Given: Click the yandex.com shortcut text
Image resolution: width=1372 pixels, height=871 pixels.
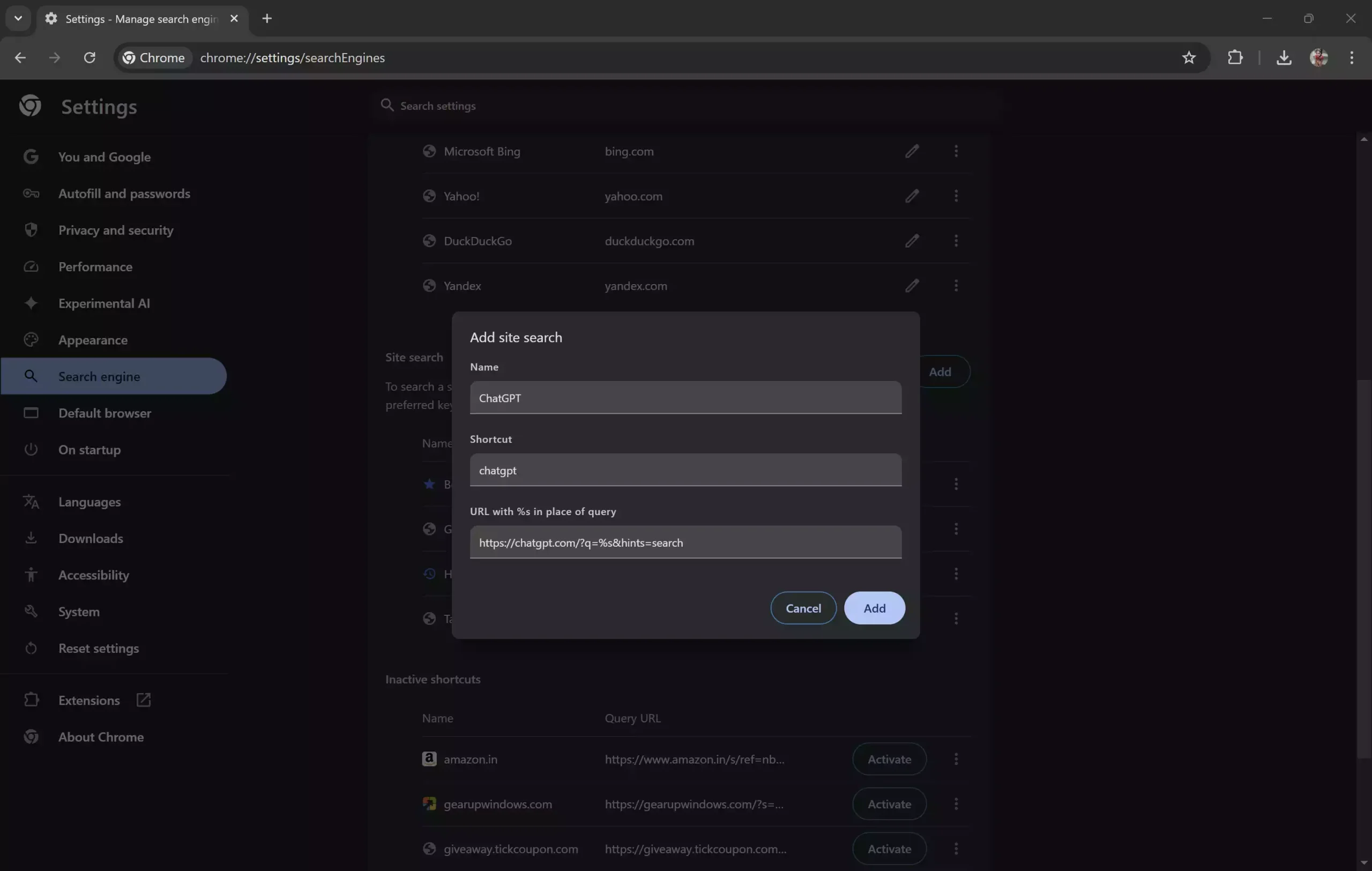Looking at the screenshot, I should [x=636, y=285].
